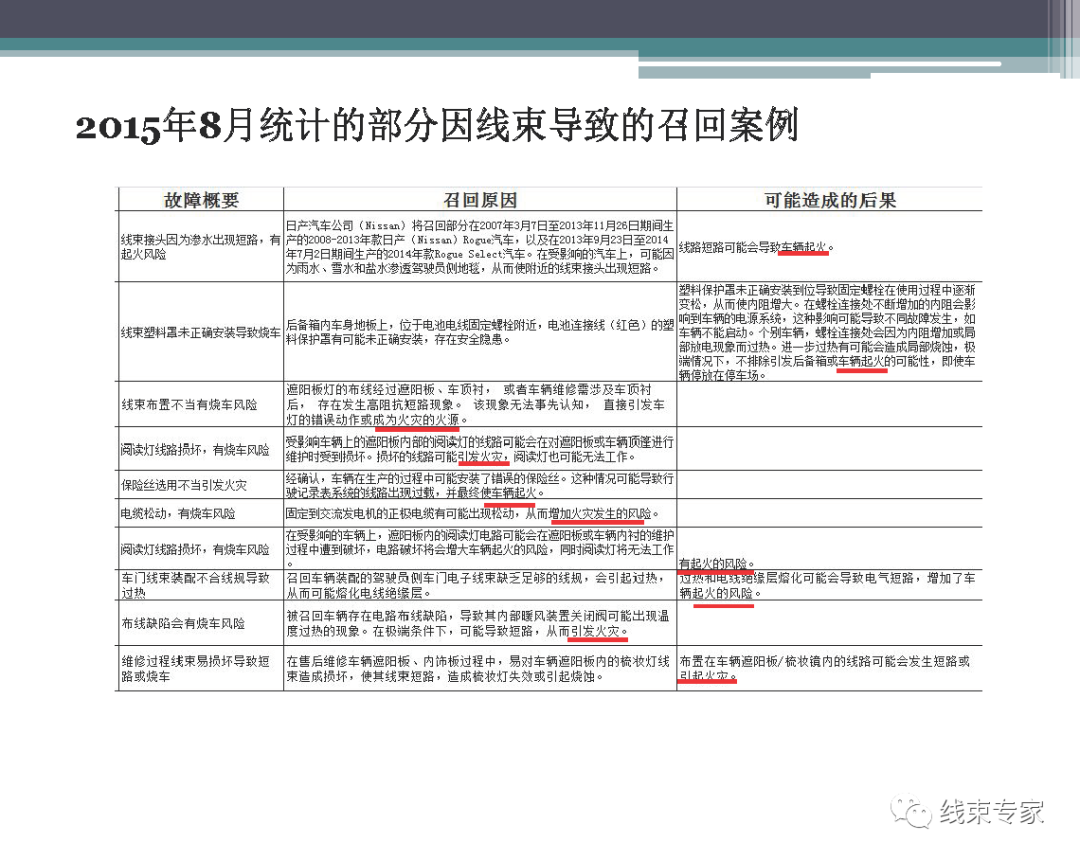Click the cell "车门线束装配不合线规导致过热"
Viewport: 1080px width, 860px height.
click(x=196, y=585)
